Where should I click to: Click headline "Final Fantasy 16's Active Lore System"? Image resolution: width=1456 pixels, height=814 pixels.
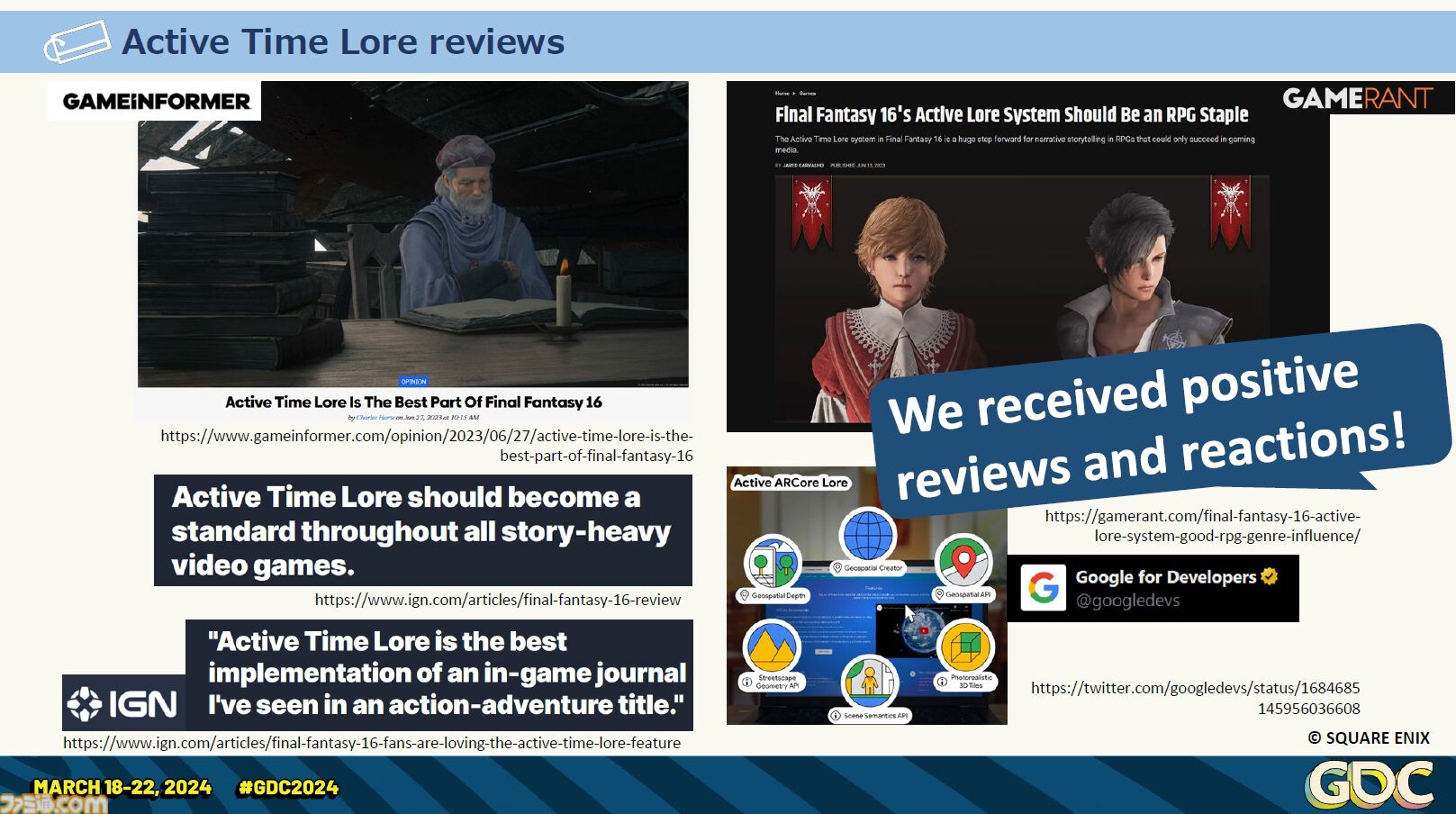[x=1011, y=115]
